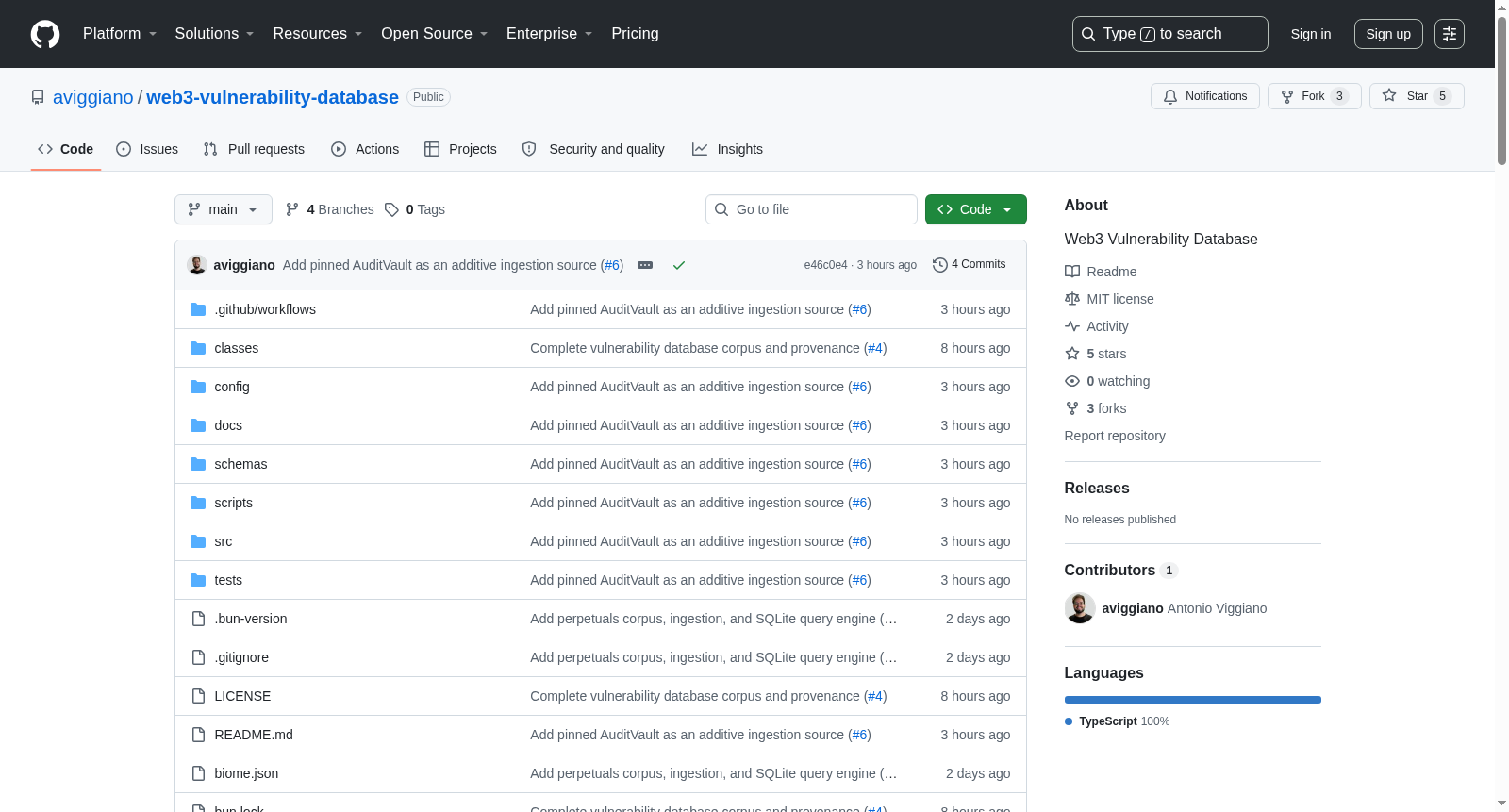This screenshot has height=812, width=1509.
Task: Click the watching eye icon
Action: point(1072,381)
